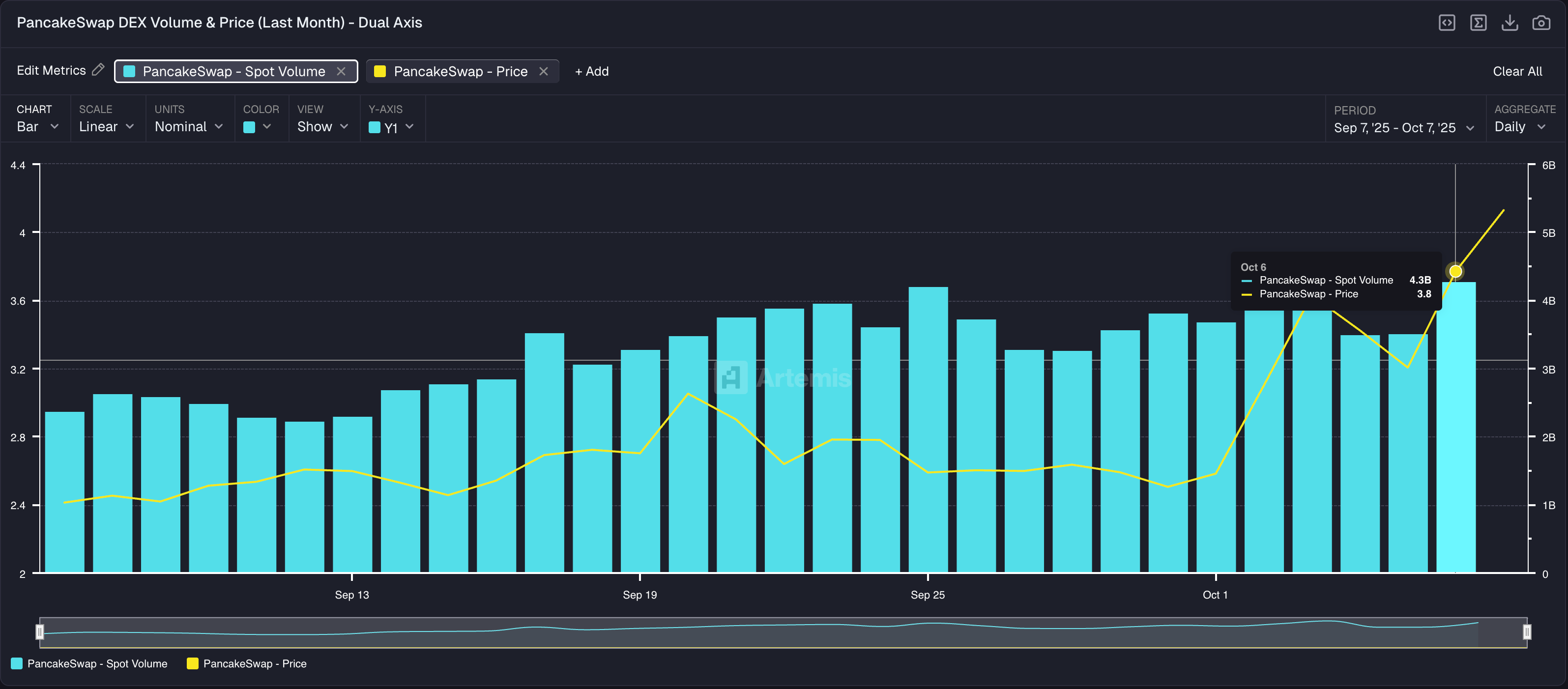Remove PancakeSwap Spot Volume metric chip
The image size is (1568, 689).
342,71
